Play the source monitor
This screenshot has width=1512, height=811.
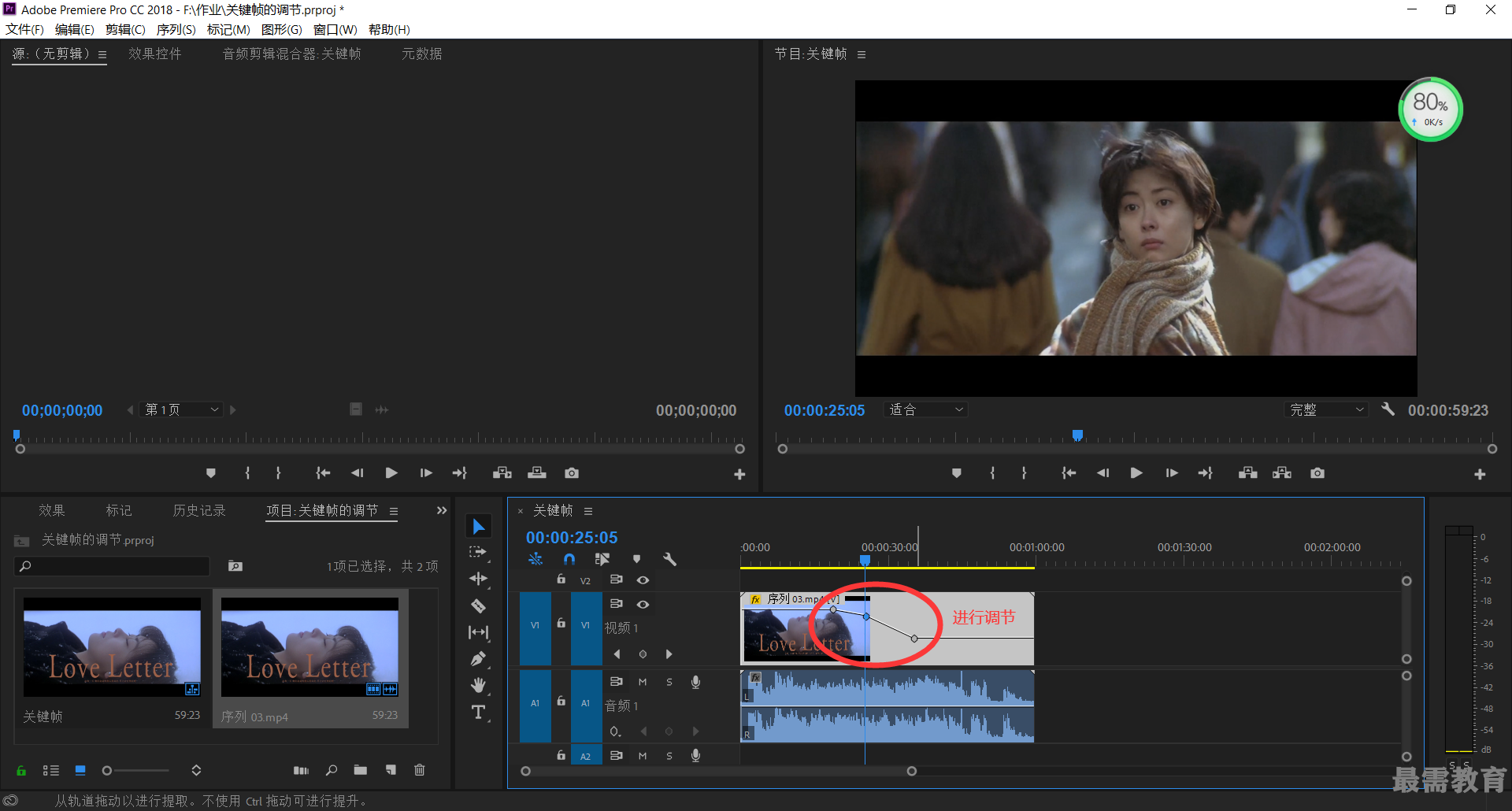tap(391, 473)
